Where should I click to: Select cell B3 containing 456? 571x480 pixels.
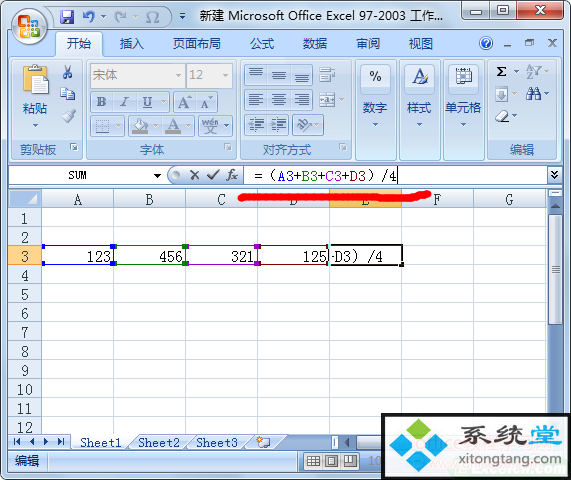(x=150, y=255)
